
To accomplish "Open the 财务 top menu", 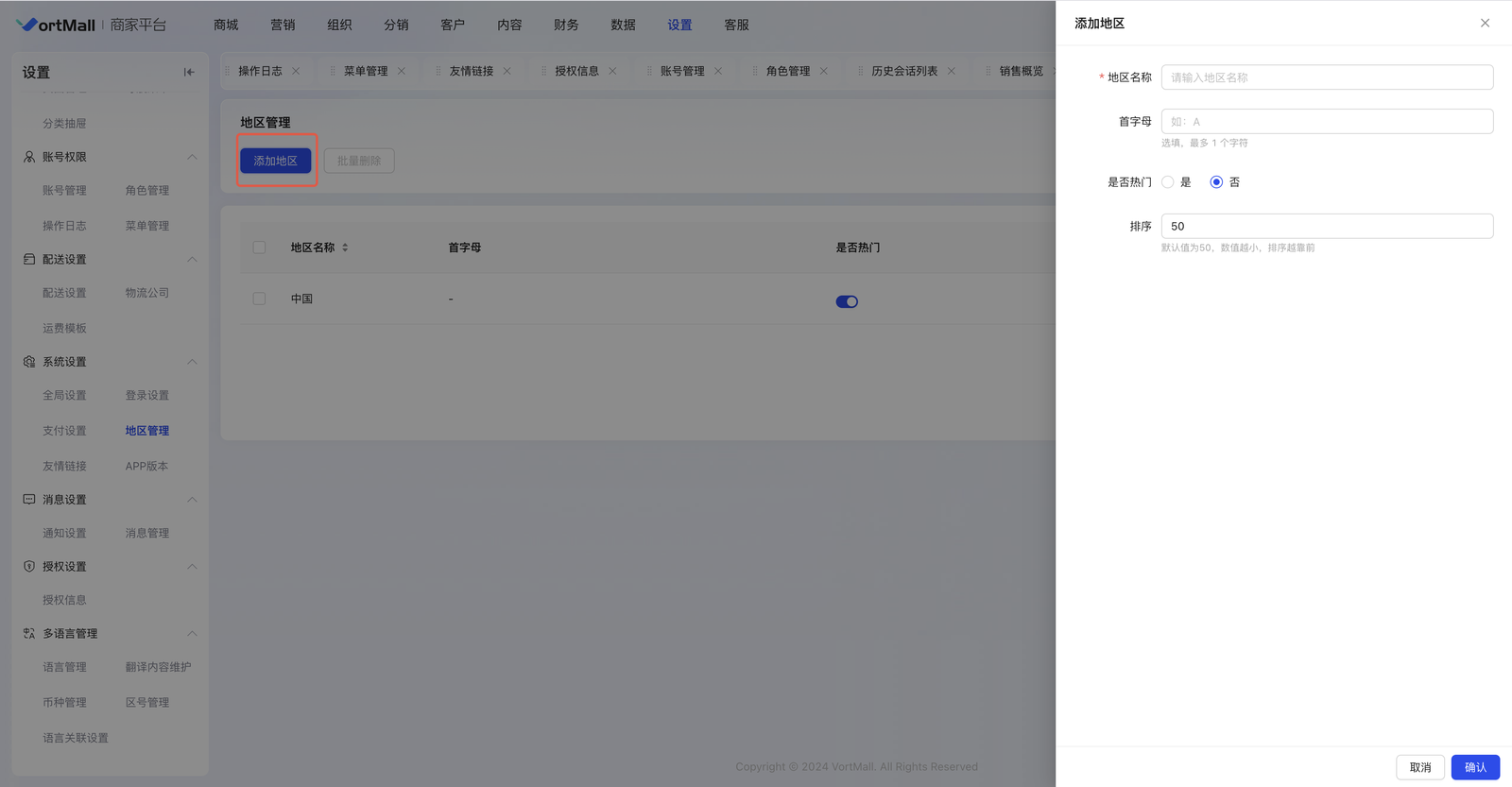I will point(566,25).
